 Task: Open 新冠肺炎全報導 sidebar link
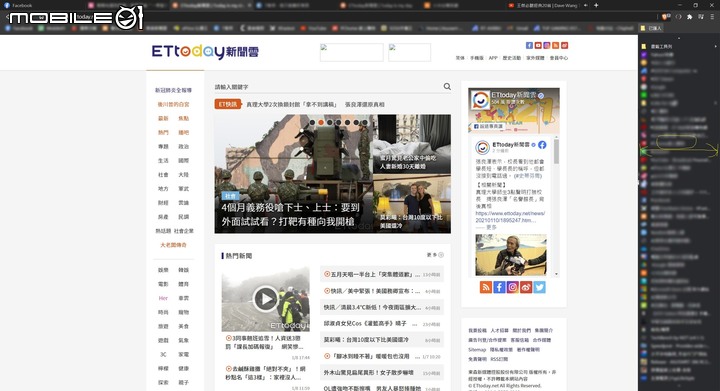(x=173, y=90)
